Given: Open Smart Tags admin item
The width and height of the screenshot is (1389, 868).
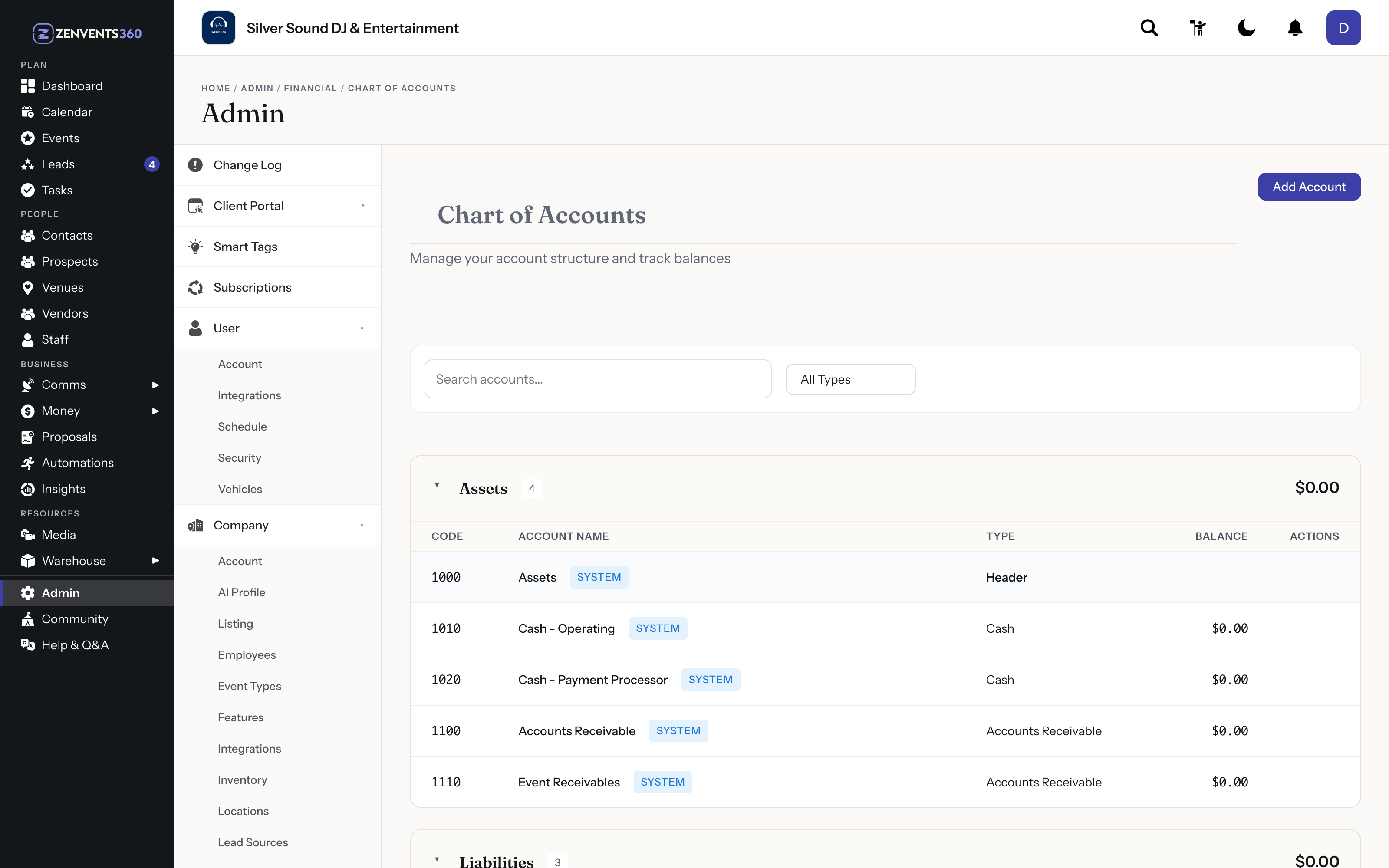Looking at the screenshot, I should click(277, 247).
